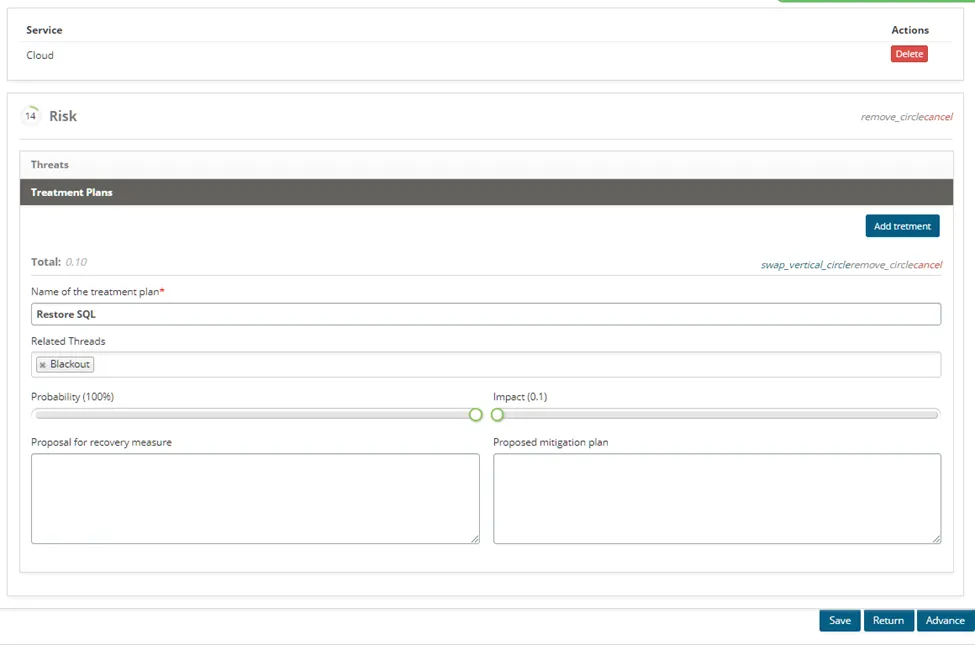
Task: Expand the Threats section
Action: click(x=486, y=165)
